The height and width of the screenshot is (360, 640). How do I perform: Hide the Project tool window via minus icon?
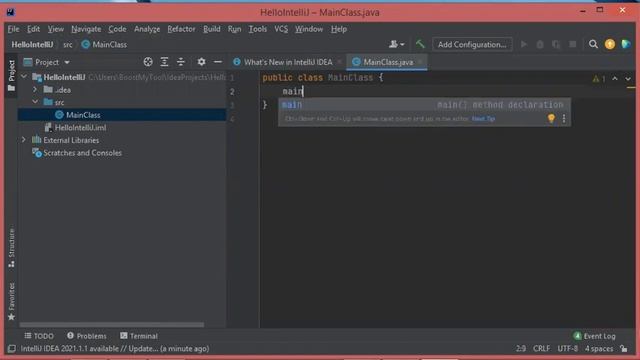pyautogui.click(x=218, y=62)
